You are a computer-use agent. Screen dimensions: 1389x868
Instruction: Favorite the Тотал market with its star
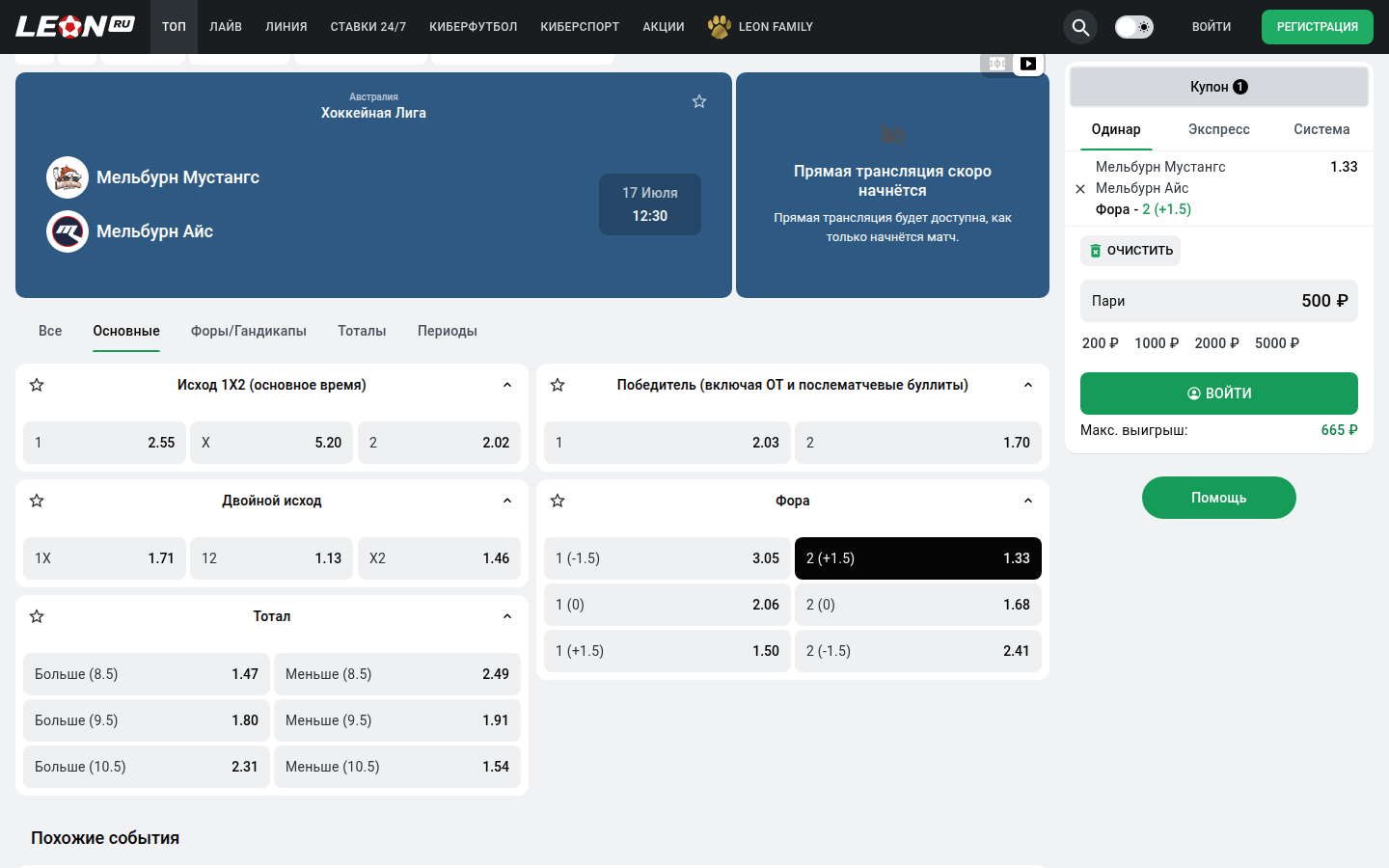coord(37,616)
